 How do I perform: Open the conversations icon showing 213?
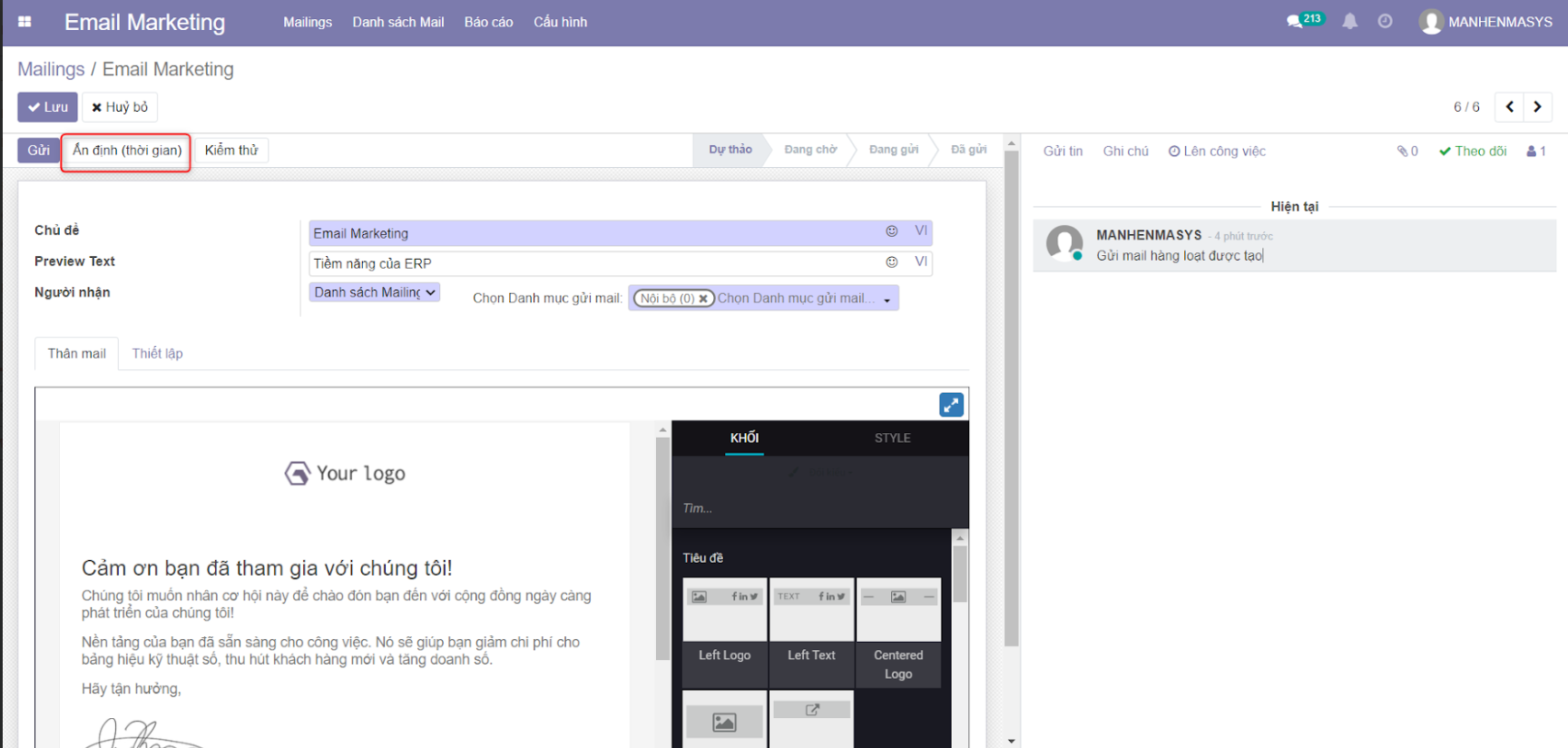1304,21
